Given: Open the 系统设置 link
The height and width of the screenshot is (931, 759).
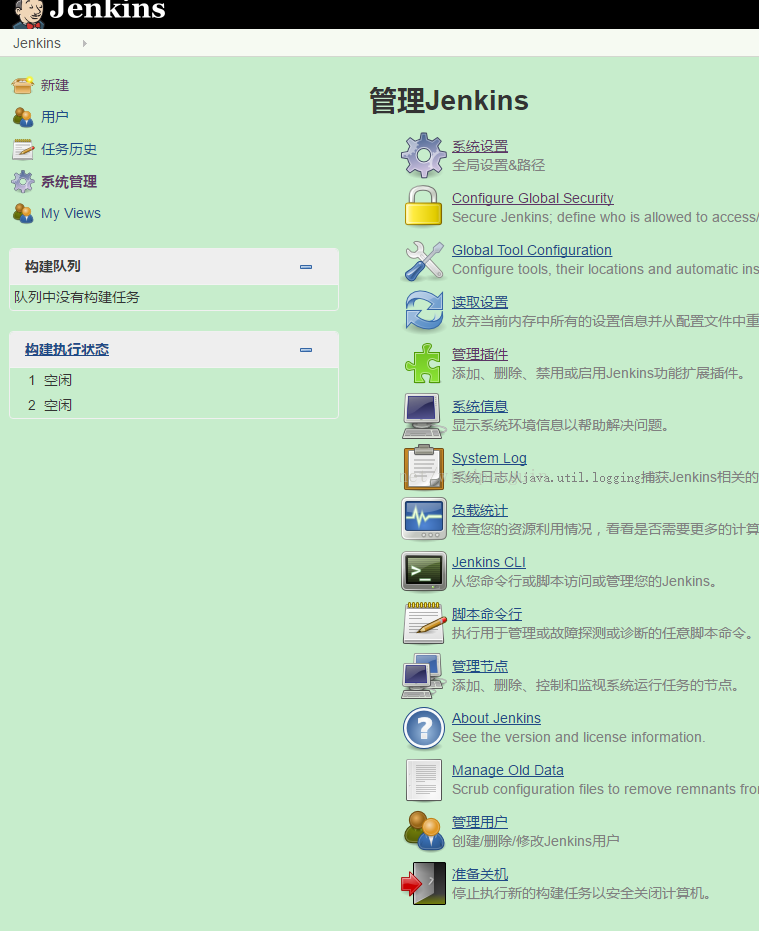Looking at the screenshot, I should (480, 146).
